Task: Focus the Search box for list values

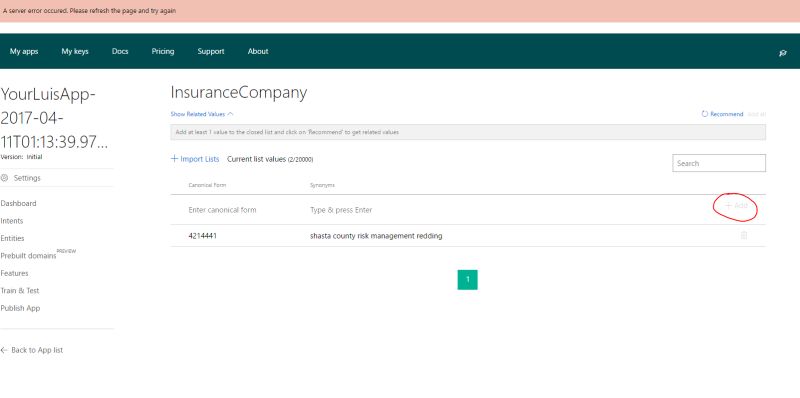Action: [x=719, y=163]
